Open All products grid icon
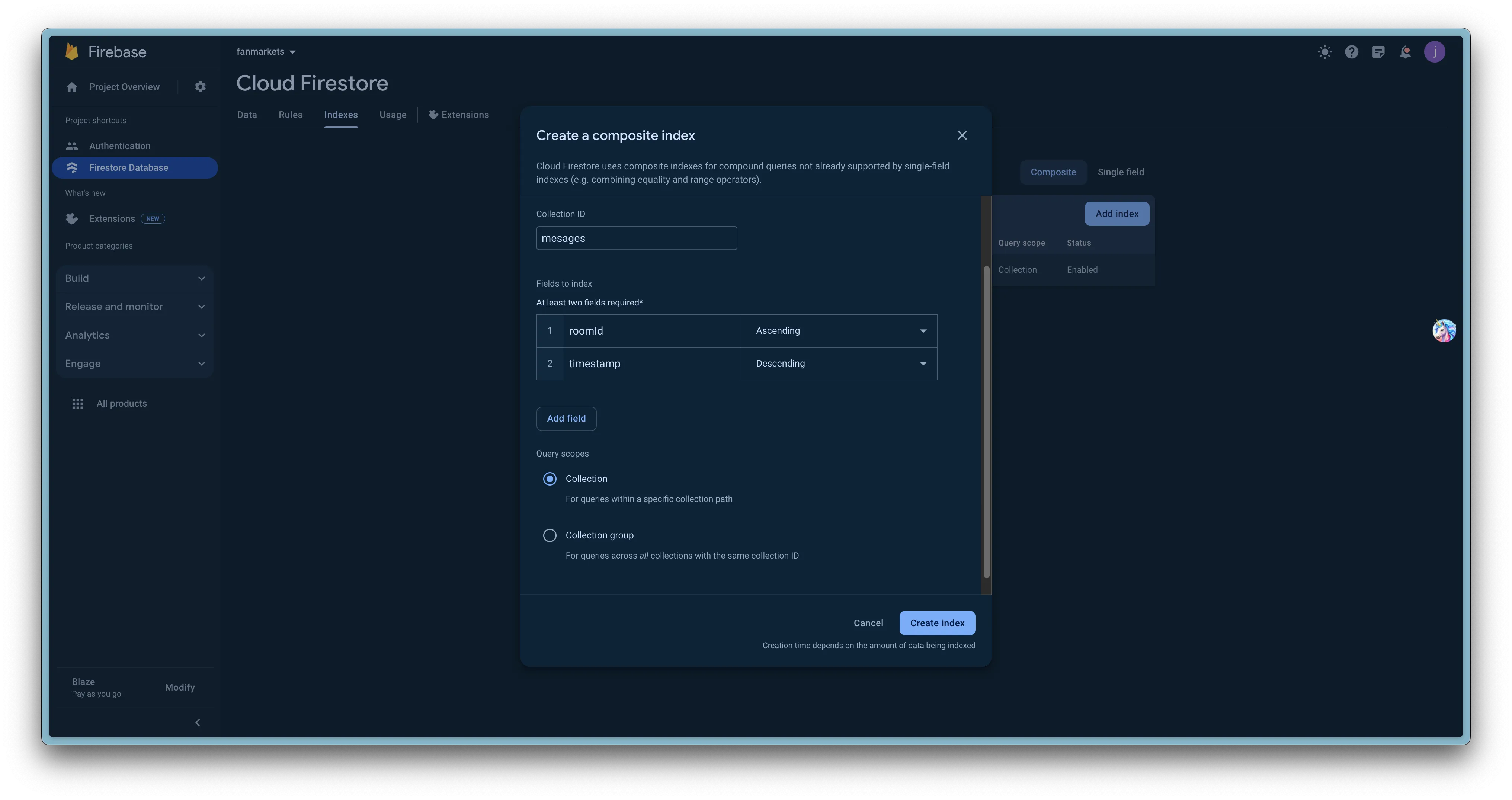The image size is (1512, 800). 77,404
